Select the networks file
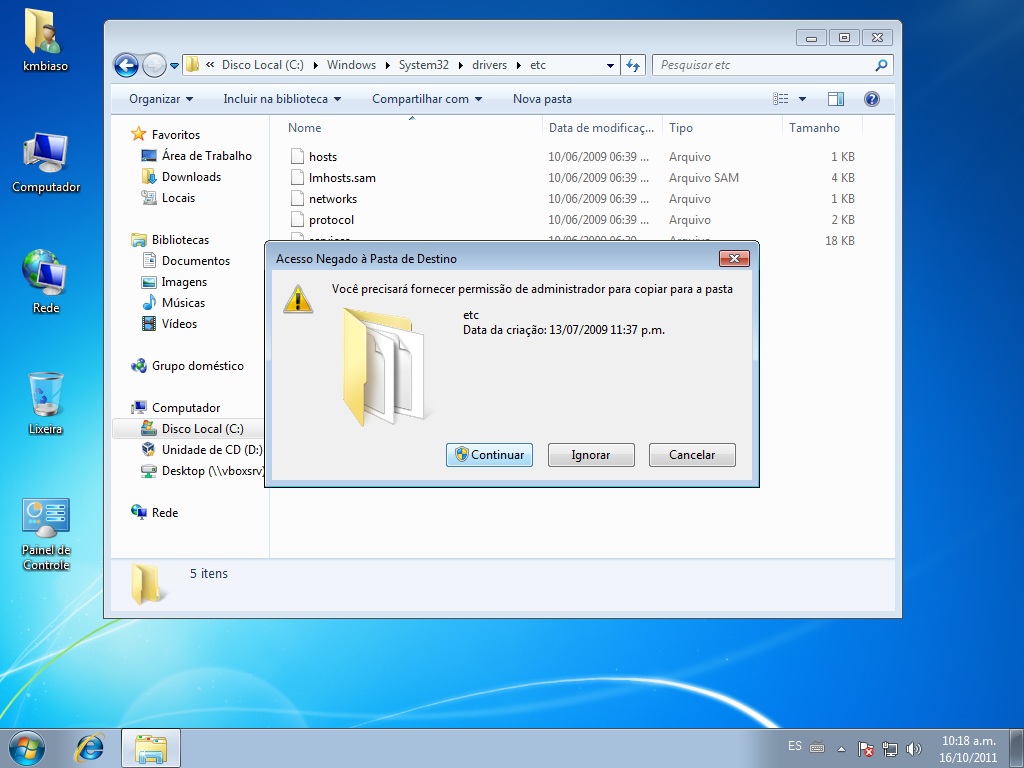Screen dimensions: 1024x768 click(x=333, y=199)
